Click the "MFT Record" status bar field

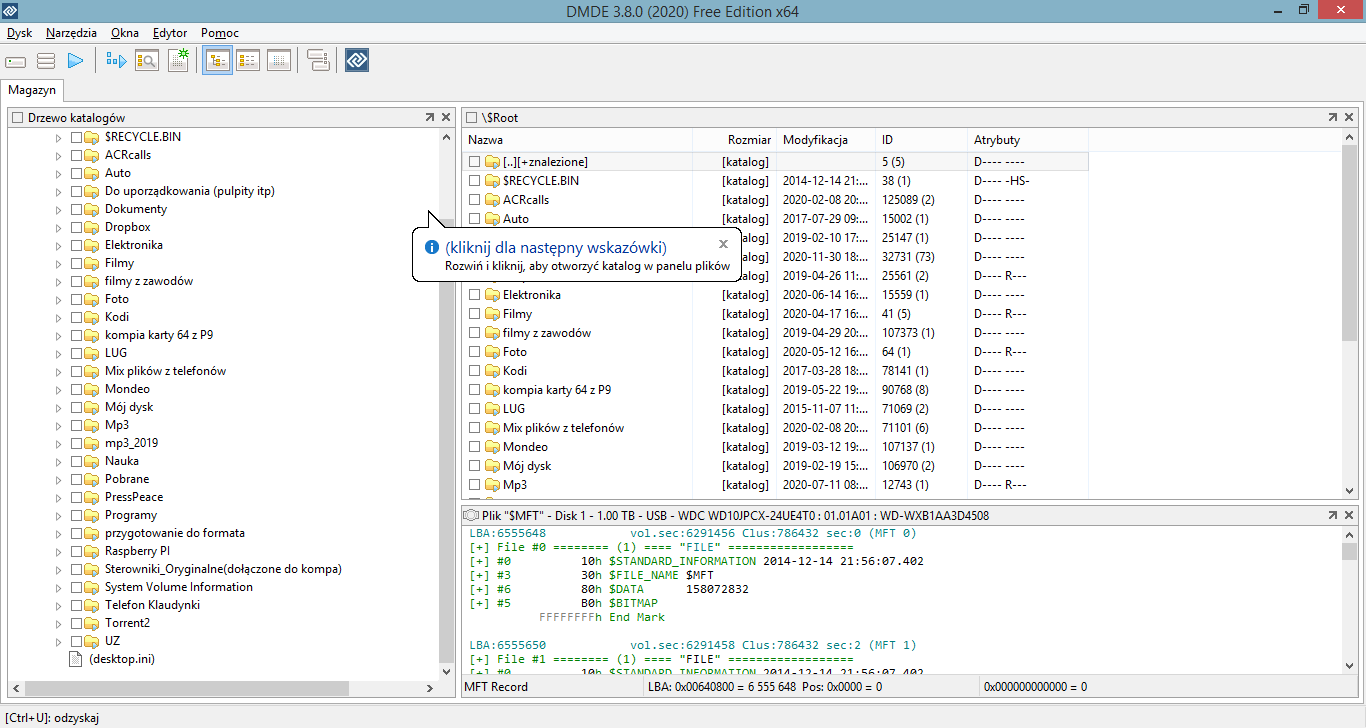[551, 687]
